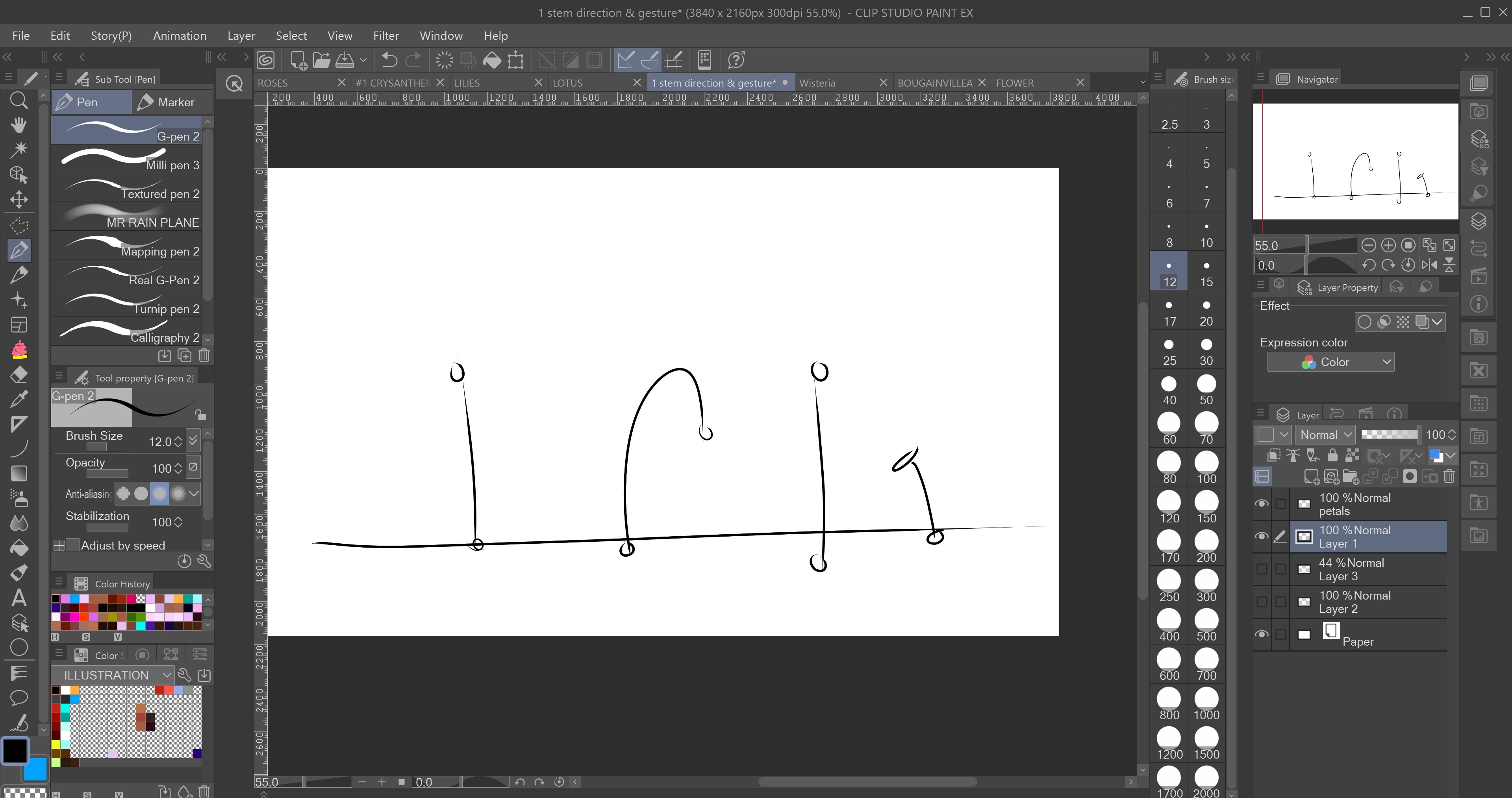Click the Fill bucket tool
This screenshot has height=798, width=1512.
point(19,548)
